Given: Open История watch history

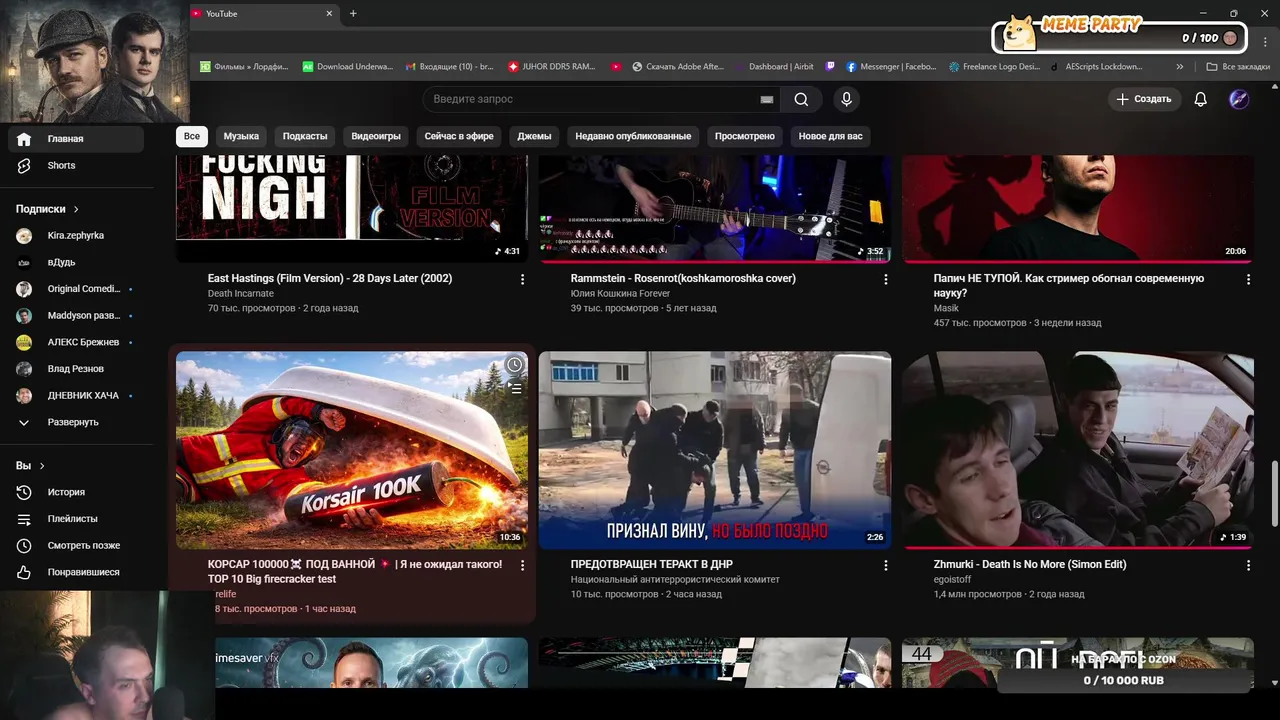Looking at the screenshot, I should coord(76,492).
